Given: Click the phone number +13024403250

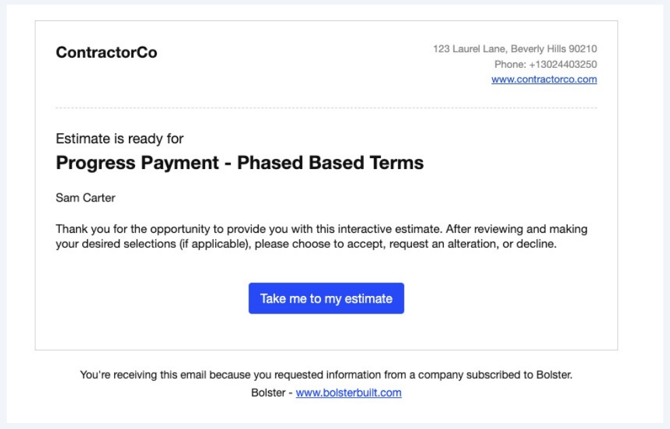Looking at the screenshot, I should click(563, 64).
